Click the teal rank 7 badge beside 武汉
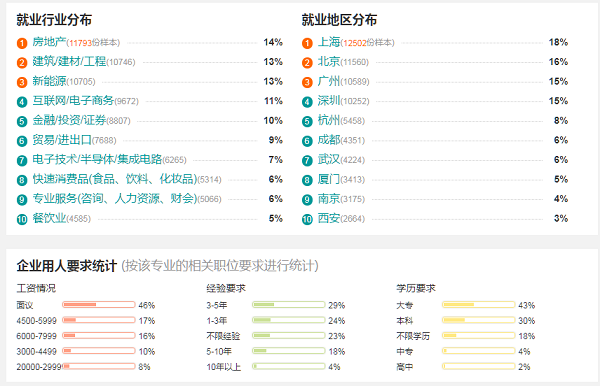 tap(307, 160)
